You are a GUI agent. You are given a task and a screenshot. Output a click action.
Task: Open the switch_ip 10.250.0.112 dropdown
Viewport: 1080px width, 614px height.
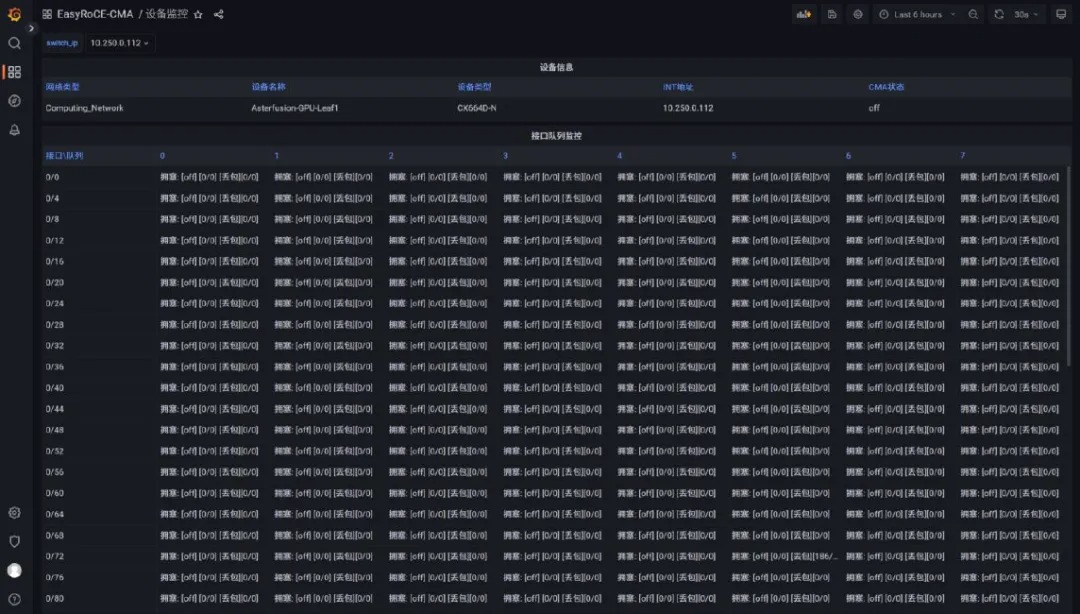pyautogui.click(x=119, y=43)
